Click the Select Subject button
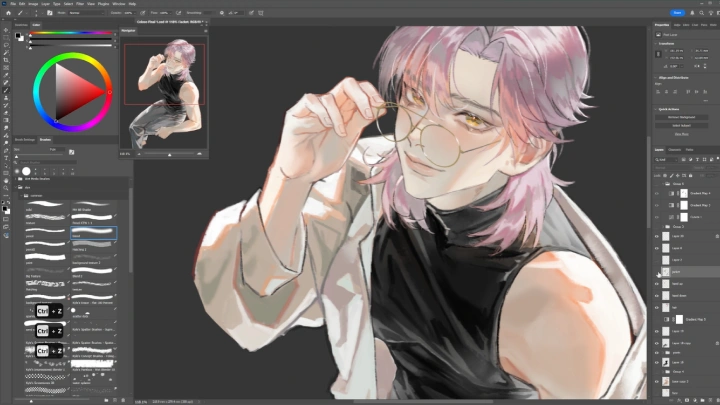Image resolution: width=720 pixels, height=405 pixels. [681, 125]
